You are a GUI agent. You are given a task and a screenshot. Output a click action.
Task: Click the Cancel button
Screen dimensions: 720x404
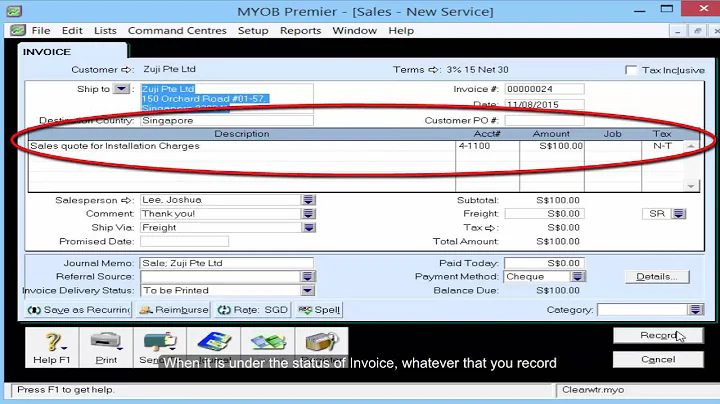point(658,359)
